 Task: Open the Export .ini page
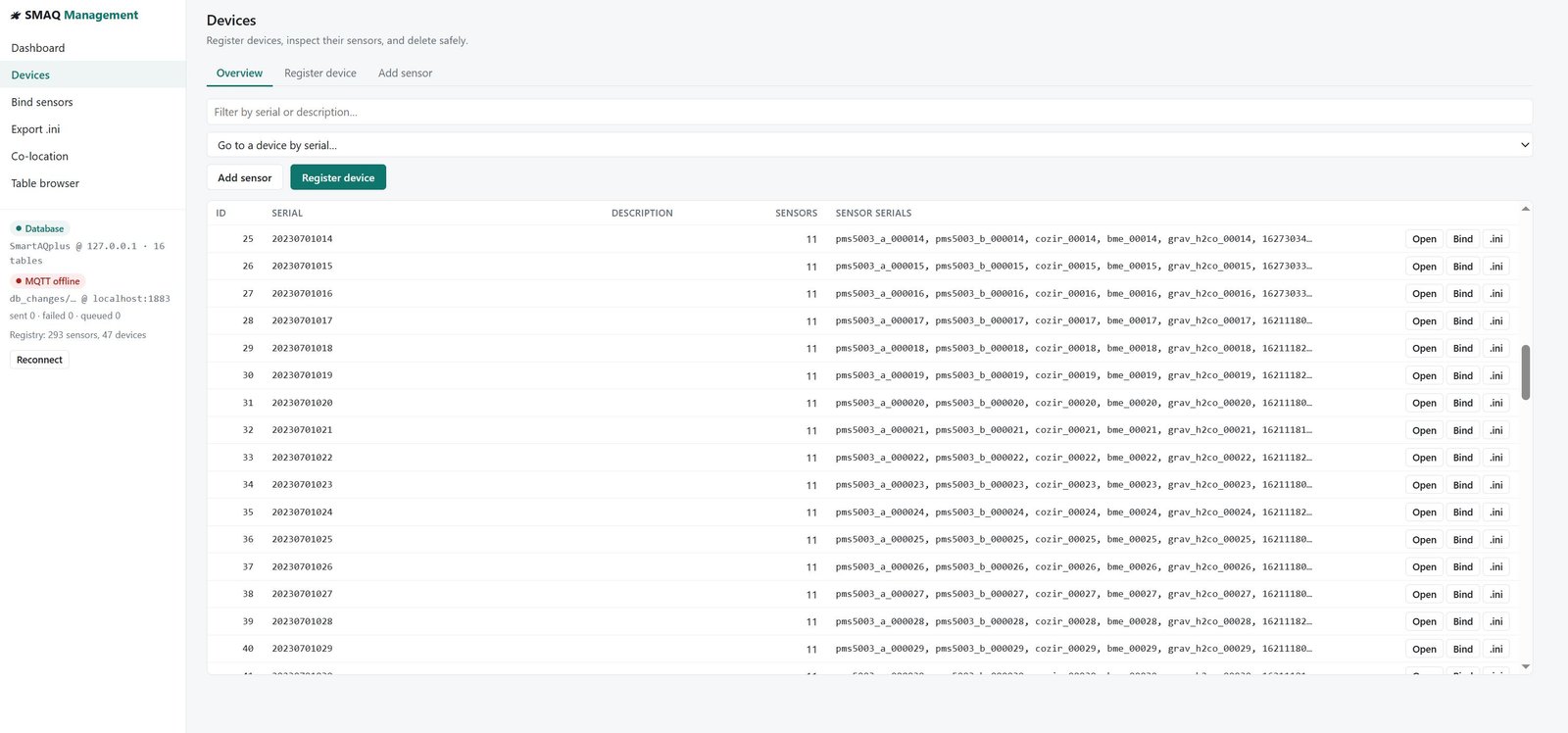point(35,129)
